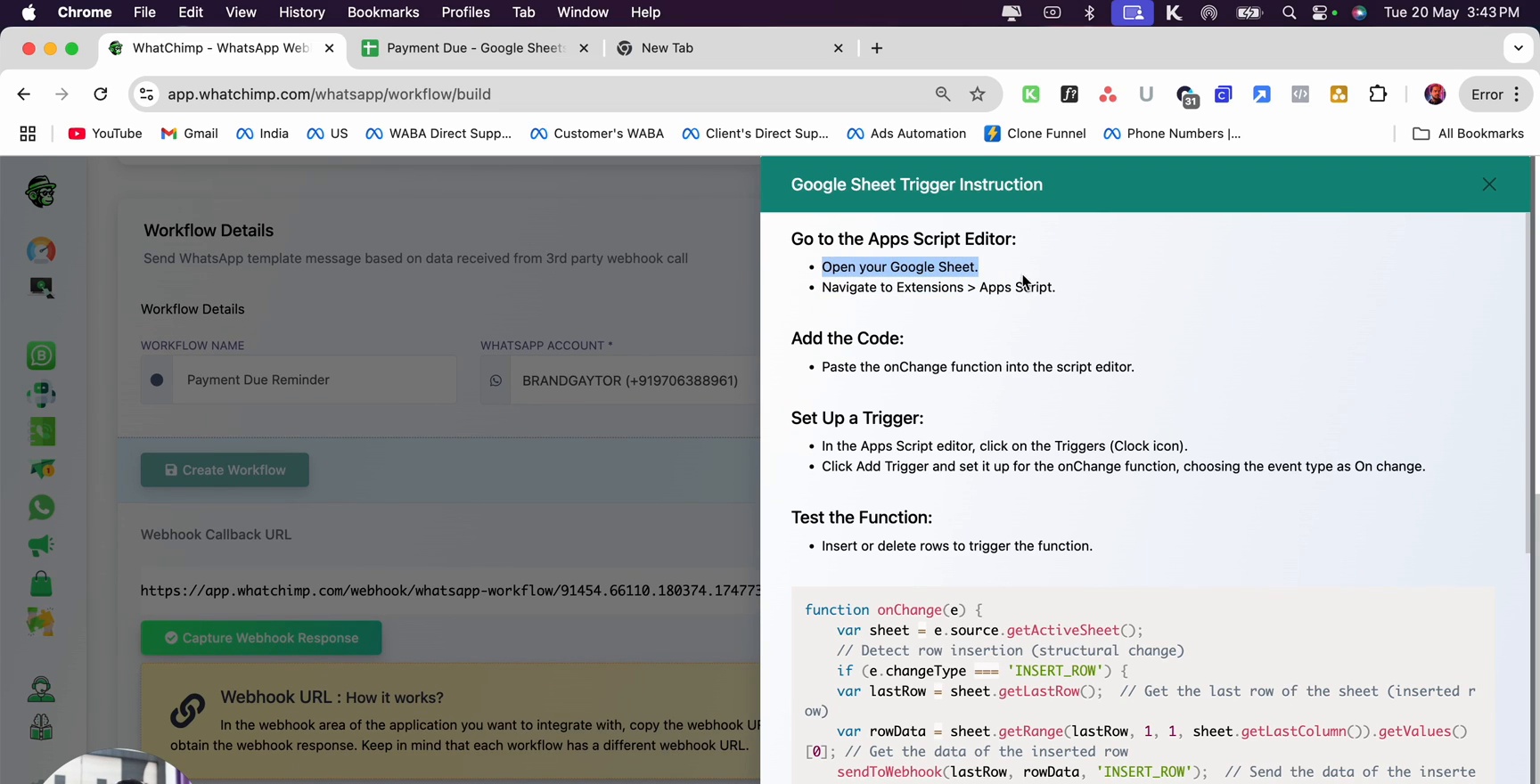Open the green megaphone broadcast sidebar icon
1540x784 pixels.
click(41, 545)
